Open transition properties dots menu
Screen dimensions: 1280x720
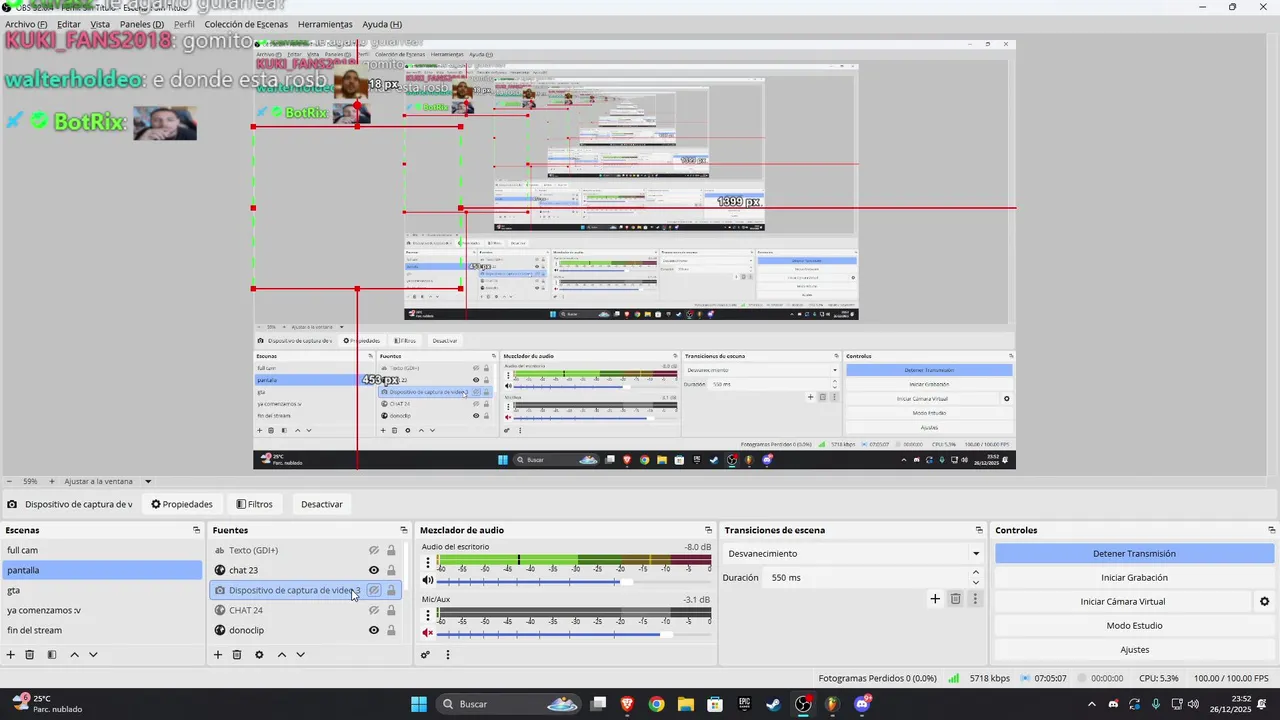point(975,599)
